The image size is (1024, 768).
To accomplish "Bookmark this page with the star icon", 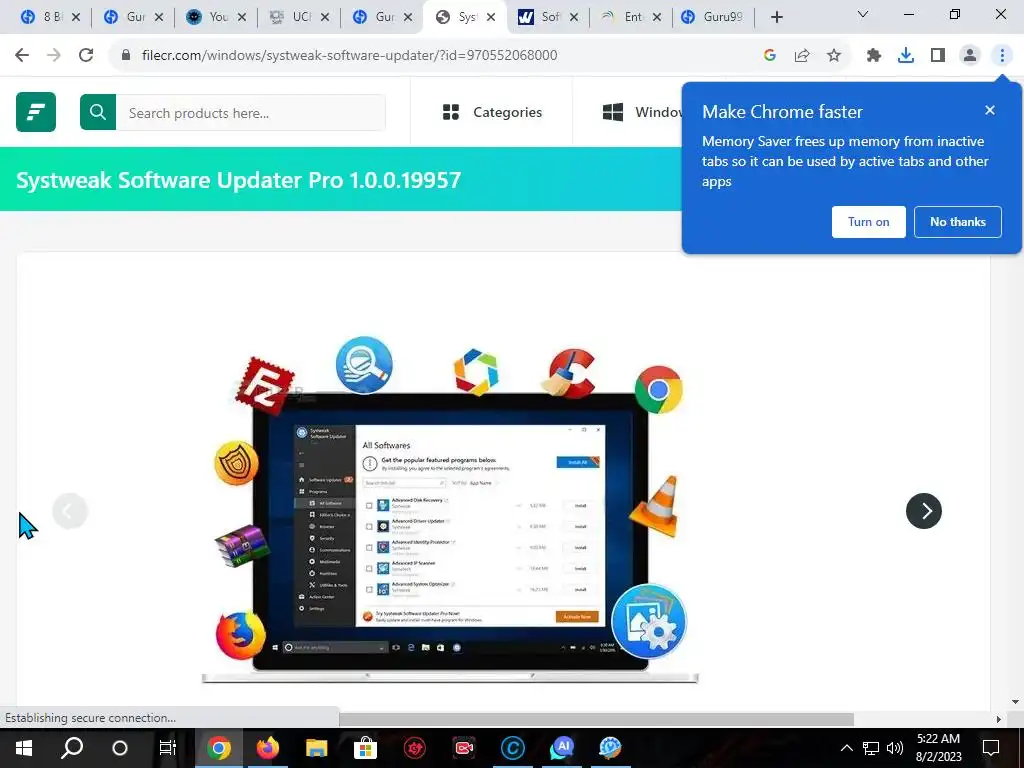I will pyautogui.click(x=834, y=56).
